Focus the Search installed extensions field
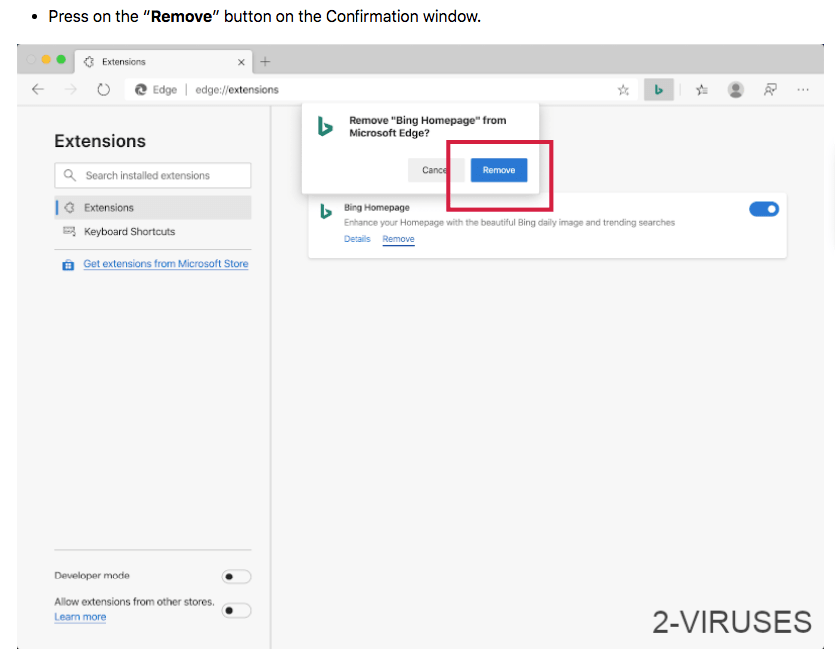 (153, 175)
